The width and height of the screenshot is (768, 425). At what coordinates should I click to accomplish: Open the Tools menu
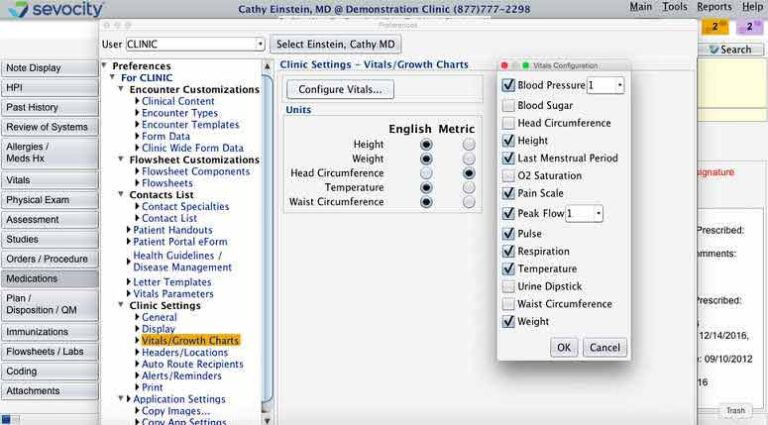point(674,7)
